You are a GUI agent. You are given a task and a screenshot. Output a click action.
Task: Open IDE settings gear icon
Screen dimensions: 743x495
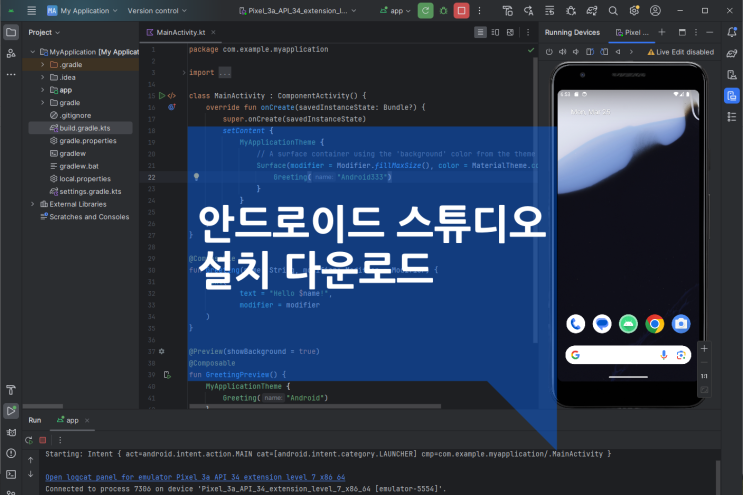pos(634,10)
